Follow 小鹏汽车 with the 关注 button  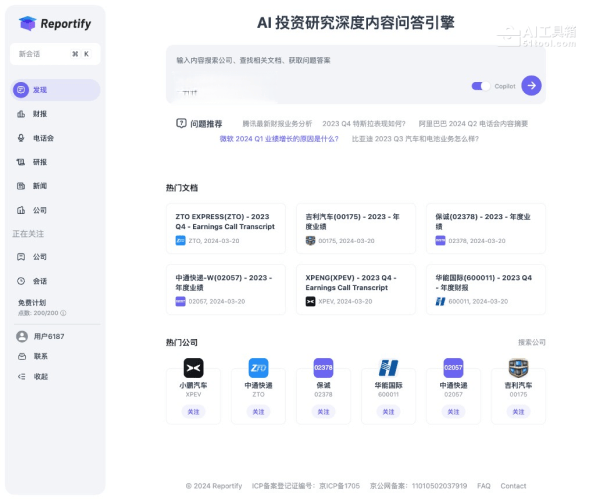pyautogui.click(x=193, y=411)
